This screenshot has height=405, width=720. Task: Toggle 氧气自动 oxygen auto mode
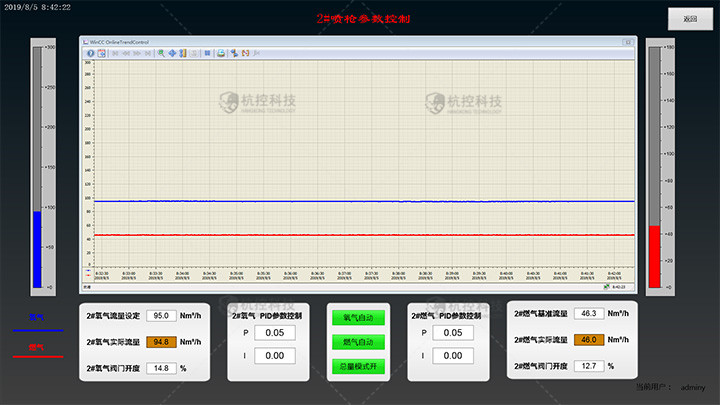point(358,318)
